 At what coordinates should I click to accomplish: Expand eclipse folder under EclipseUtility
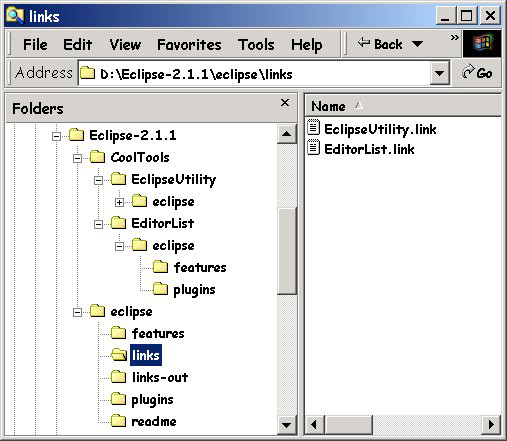tap(119, 202)
